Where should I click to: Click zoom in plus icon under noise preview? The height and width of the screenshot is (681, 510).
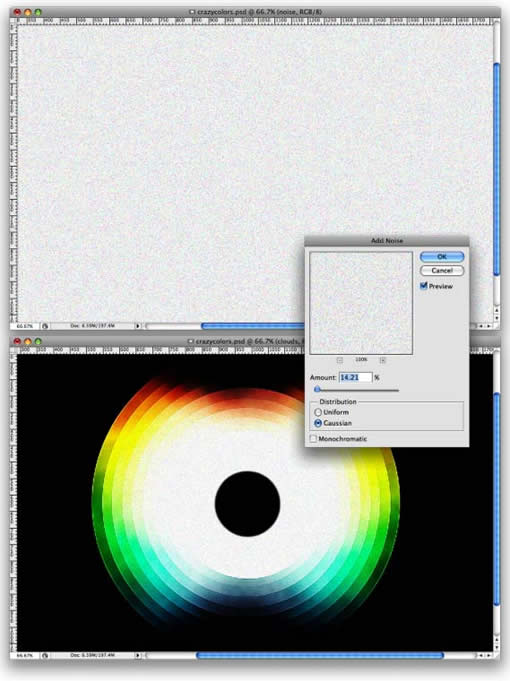tap(383, 360)
